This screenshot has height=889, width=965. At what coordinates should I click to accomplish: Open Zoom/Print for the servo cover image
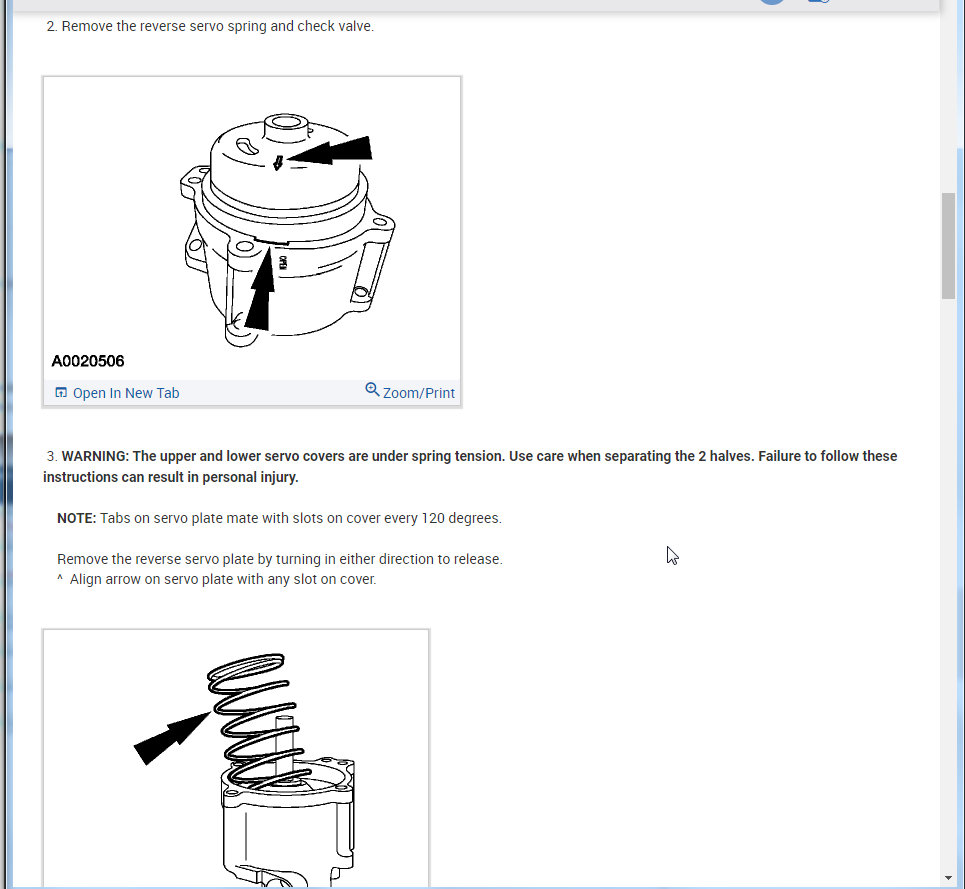[x=410, y=392]
